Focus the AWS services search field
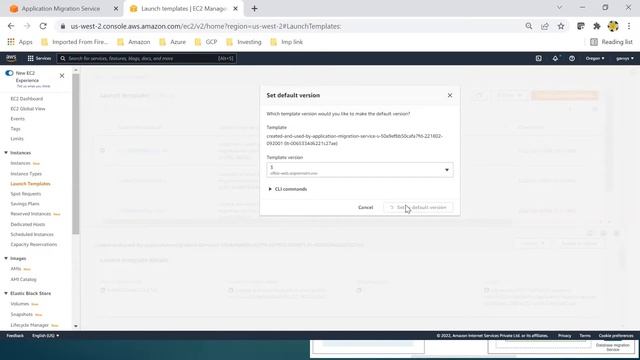The height and width of the screenshot is (360, 640). click(147, 58)
